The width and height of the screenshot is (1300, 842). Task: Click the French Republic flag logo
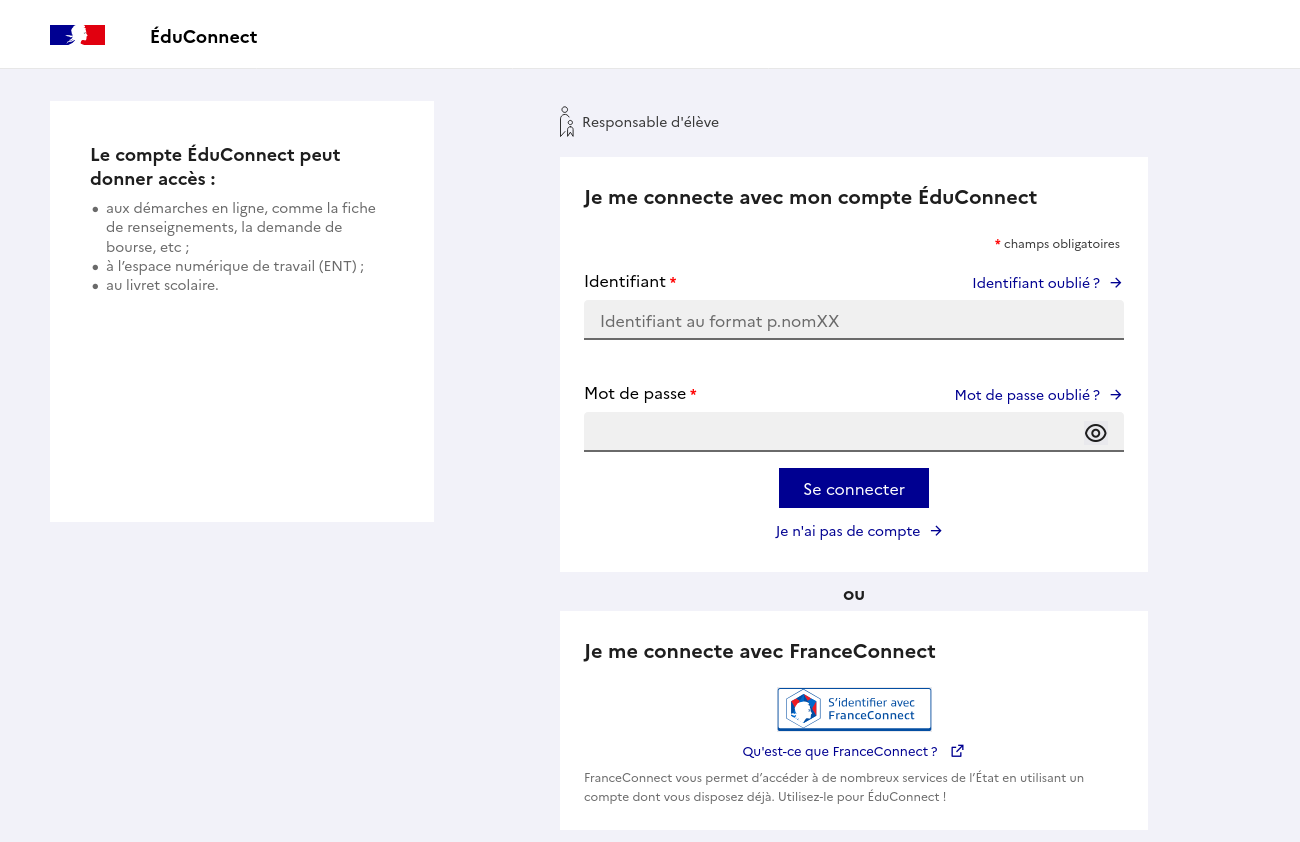[x=77, y=36]
